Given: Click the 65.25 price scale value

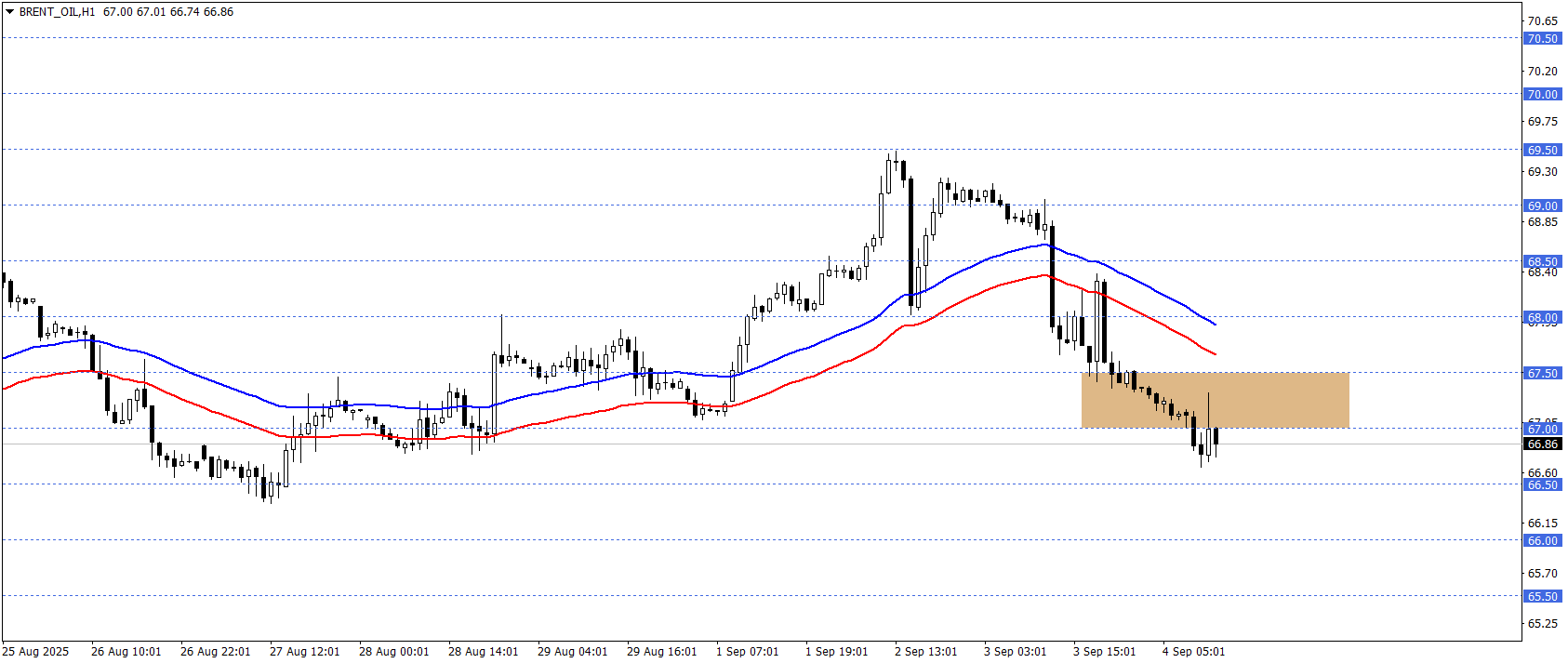Looking at the screenshot, I should click(1542, 623).
